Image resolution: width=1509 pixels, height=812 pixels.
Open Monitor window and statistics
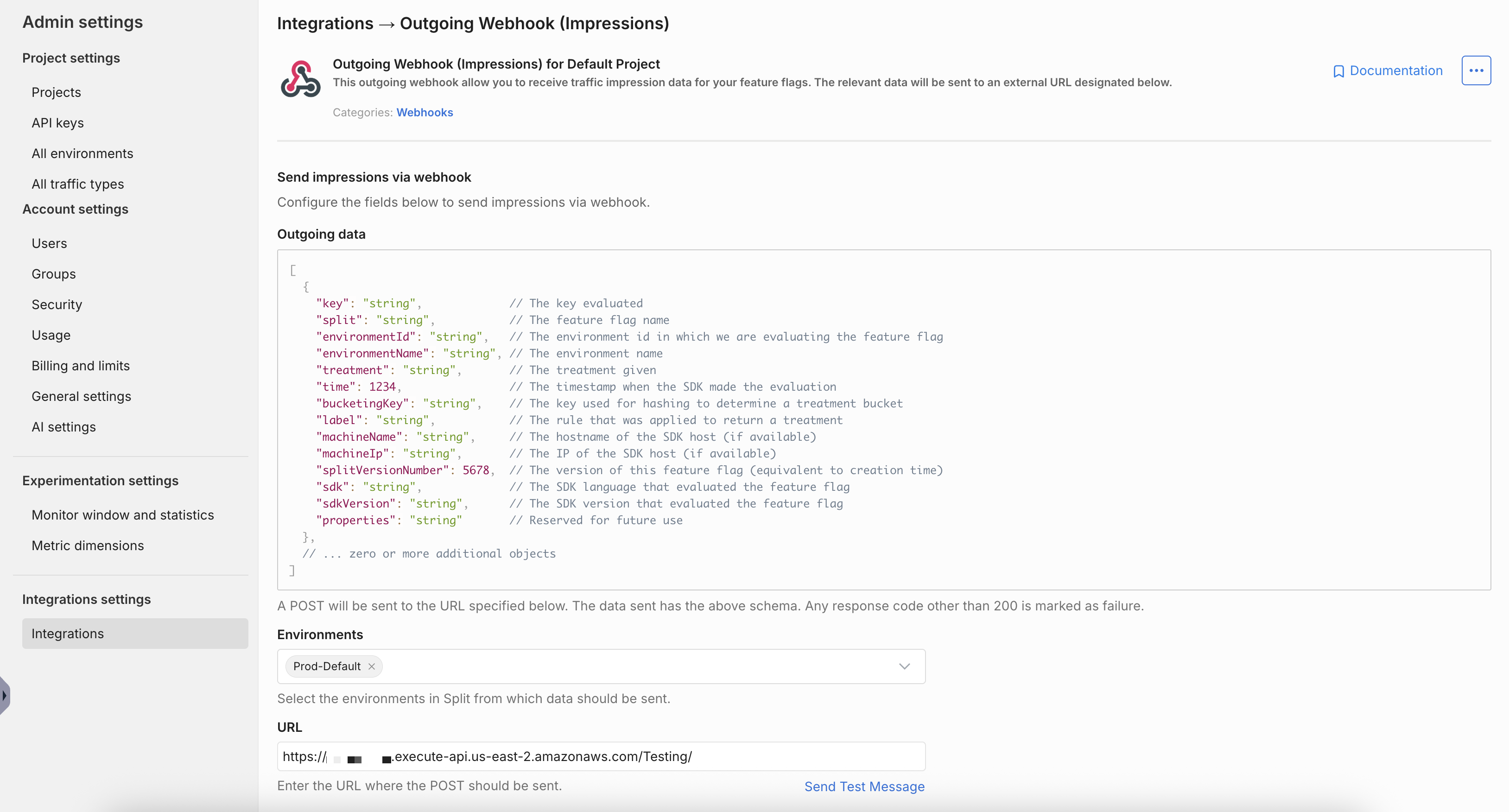coord(122,515)
